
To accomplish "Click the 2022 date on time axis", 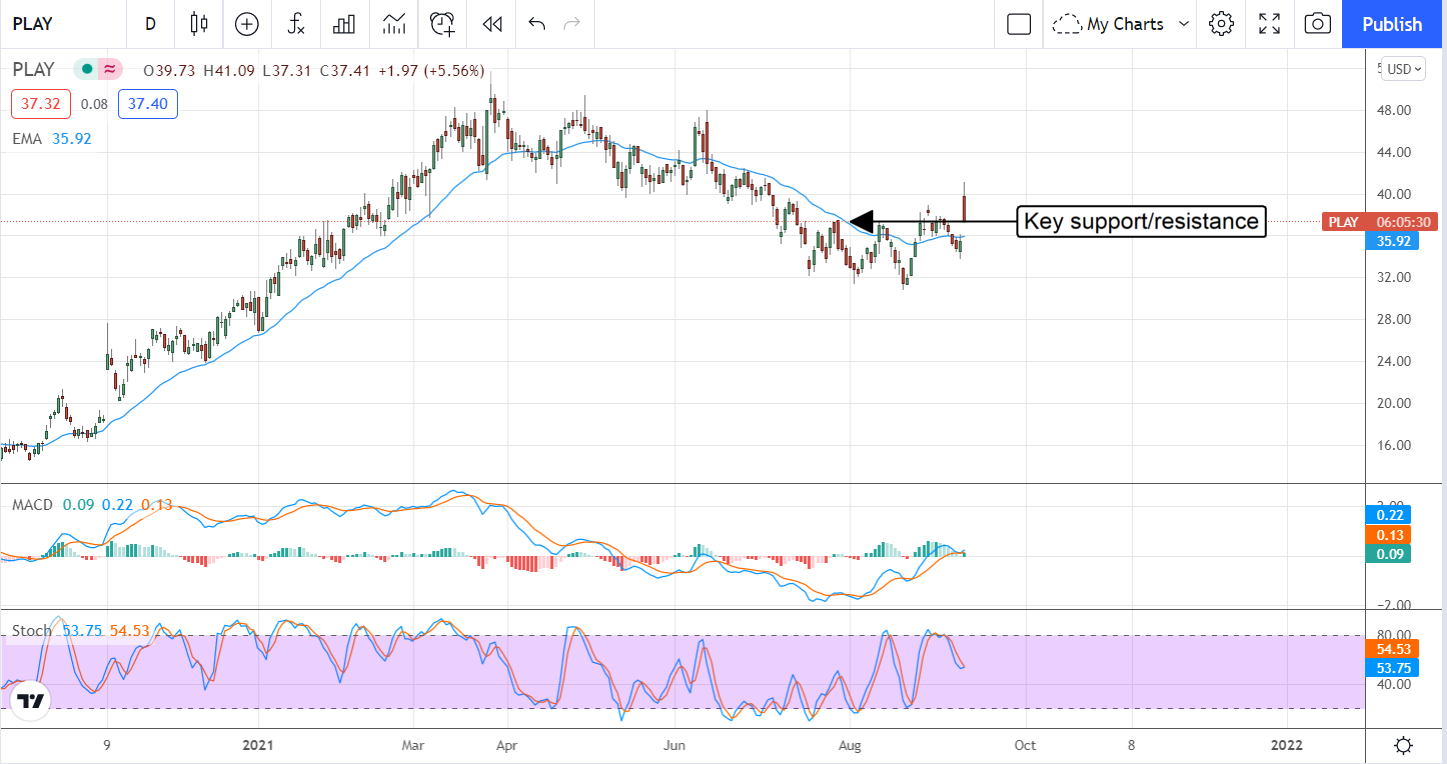I will tap(1285, 745).
